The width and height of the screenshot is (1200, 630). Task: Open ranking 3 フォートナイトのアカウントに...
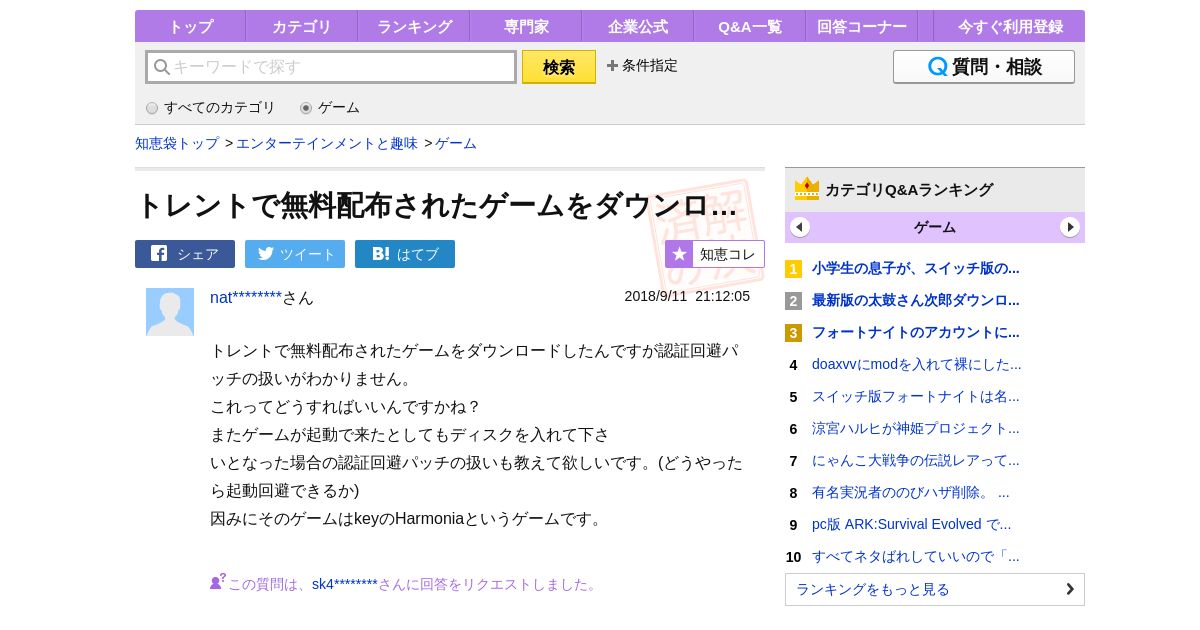(x=916, y=332)
